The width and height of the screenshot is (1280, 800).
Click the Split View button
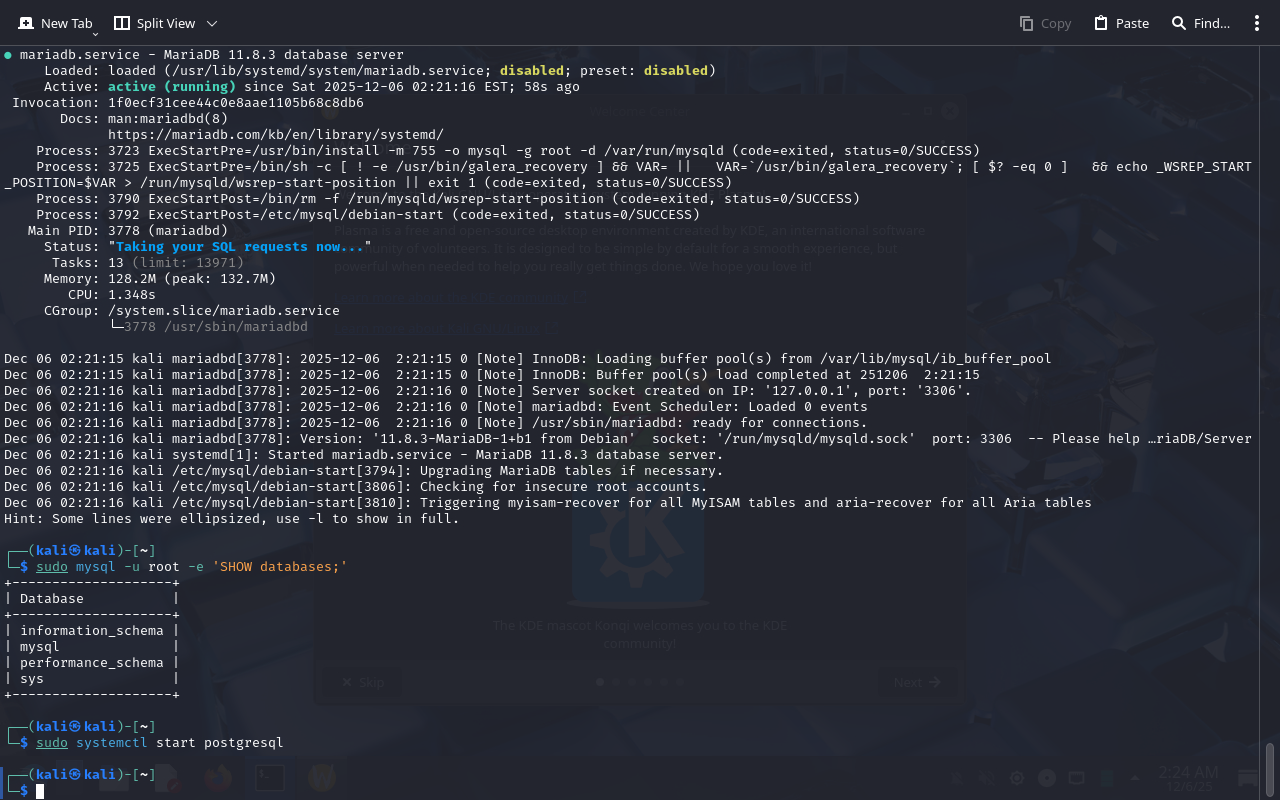[155, 23]
